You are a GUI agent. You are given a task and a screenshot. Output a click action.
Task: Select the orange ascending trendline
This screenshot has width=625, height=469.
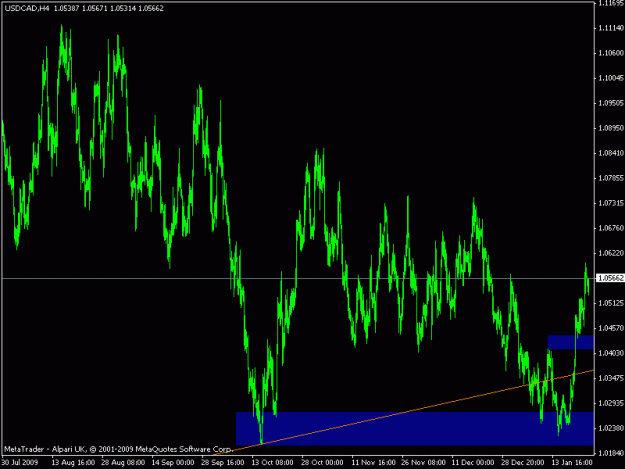click(x=403, y=413)
